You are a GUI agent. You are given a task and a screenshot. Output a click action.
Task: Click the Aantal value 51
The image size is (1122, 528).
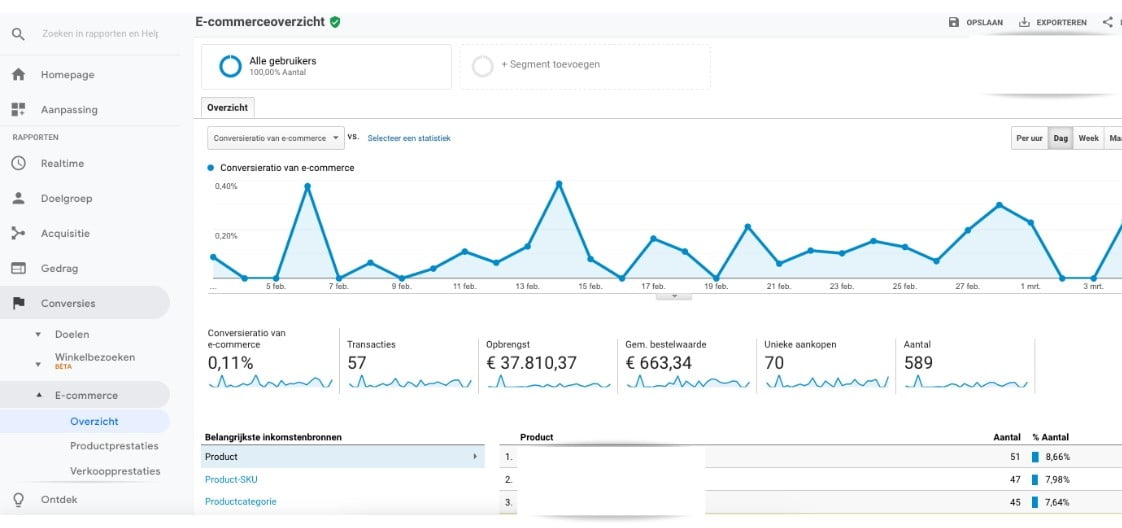[x=1015, y=456]
